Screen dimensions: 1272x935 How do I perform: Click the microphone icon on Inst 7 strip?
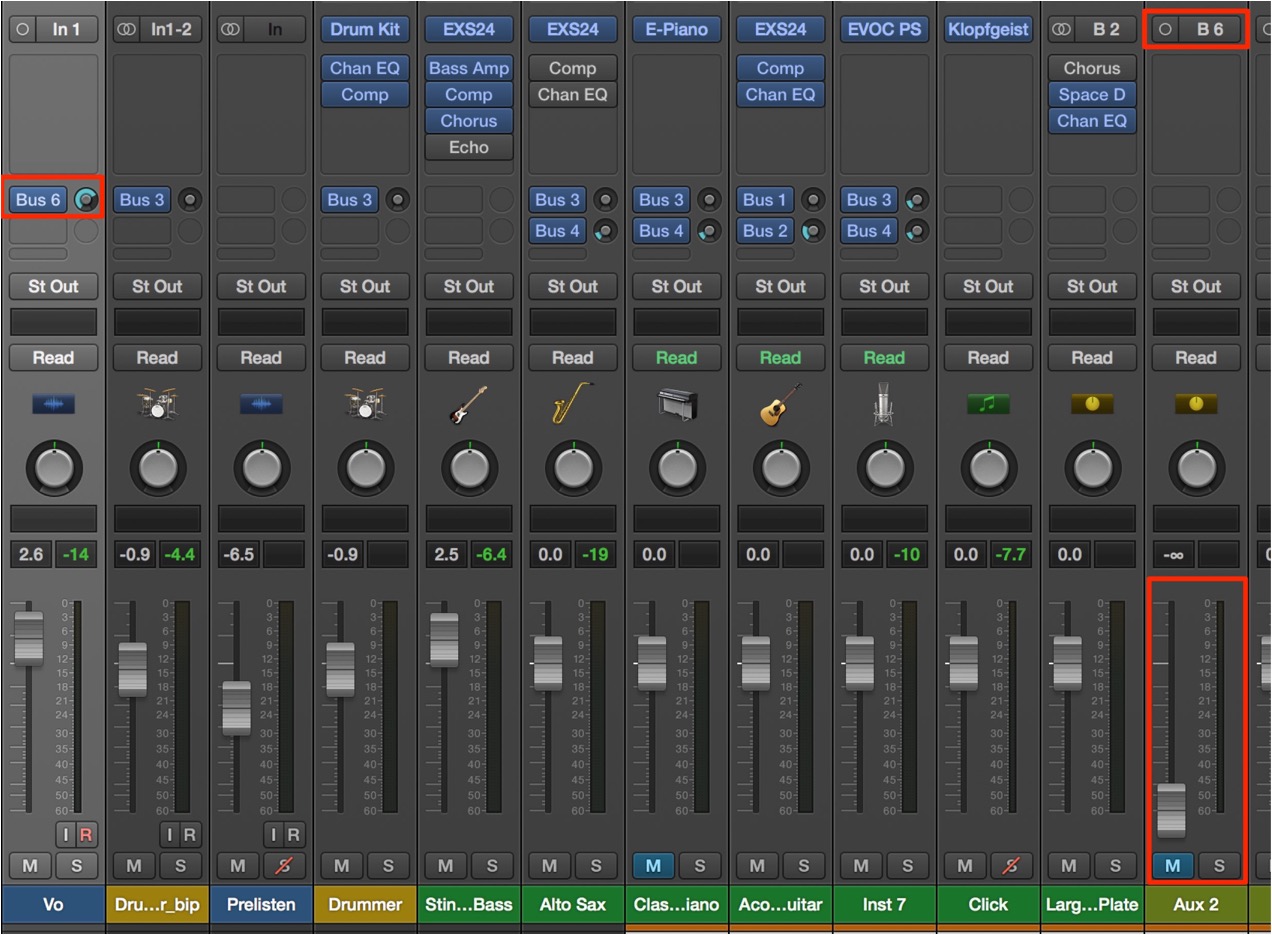[885, 404]
